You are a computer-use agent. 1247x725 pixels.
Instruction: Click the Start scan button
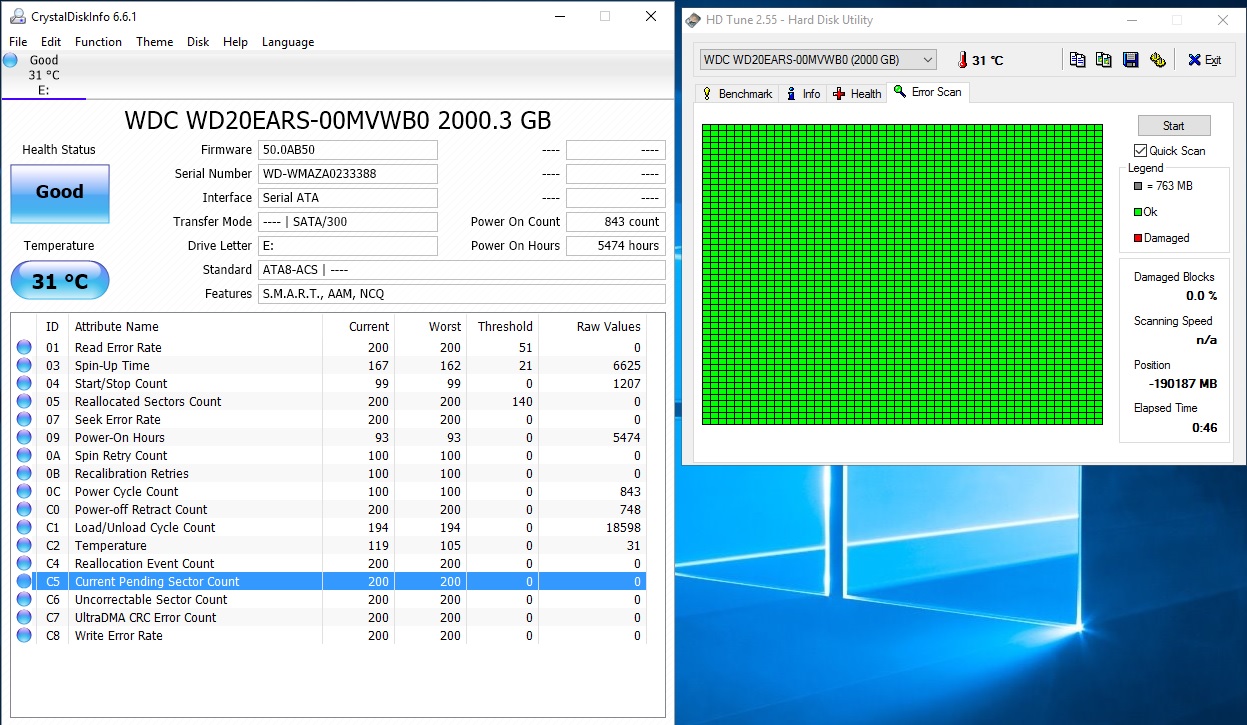click(1174, 126)
